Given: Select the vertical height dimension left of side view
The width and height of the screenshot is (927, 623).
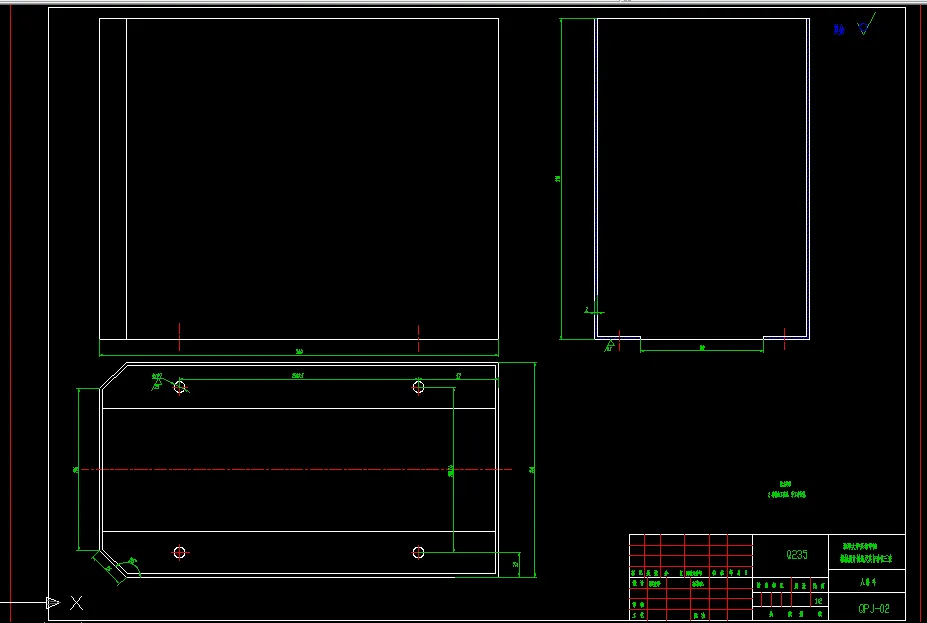Looking at the screenshot, I should (559, 179).
